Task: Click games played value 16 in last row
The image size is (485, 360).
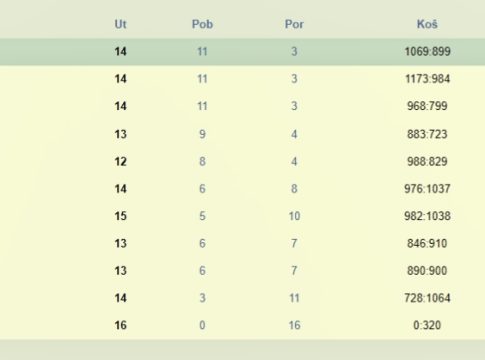Action: 120,325
